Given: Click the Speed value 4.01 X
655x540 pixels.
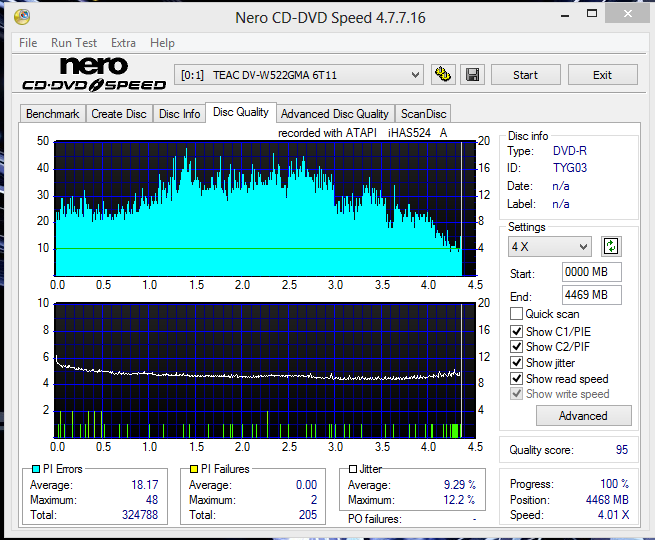Looking at the screenshot, I should click(x=613, y=515).
